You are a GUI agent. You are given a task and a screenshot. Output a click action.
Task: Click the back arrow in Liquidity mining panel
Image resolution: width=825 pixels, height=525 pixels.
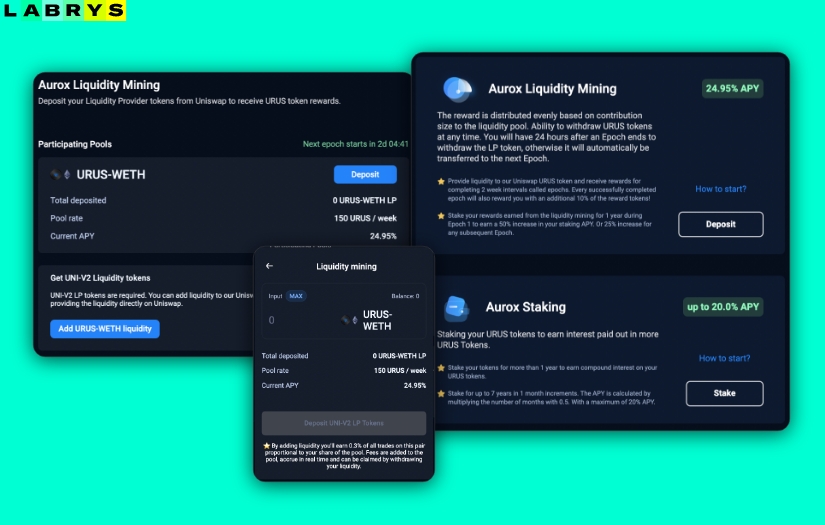269,266
